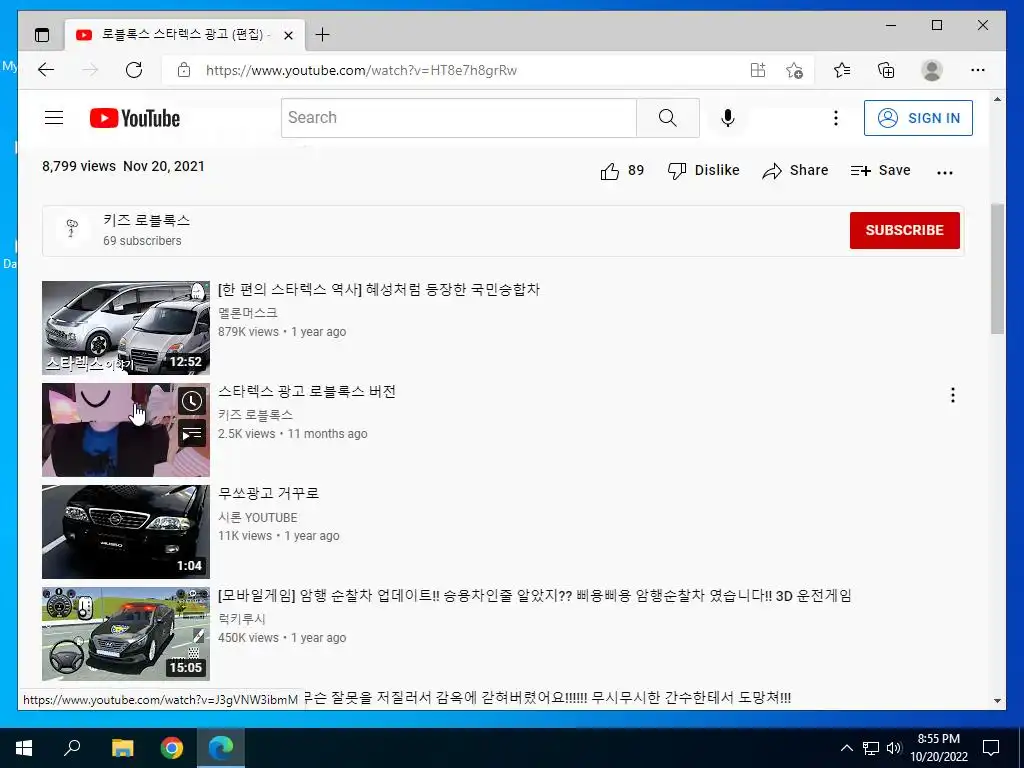Save video to a playlist
Screen dimensions: 1024x768
880,170
